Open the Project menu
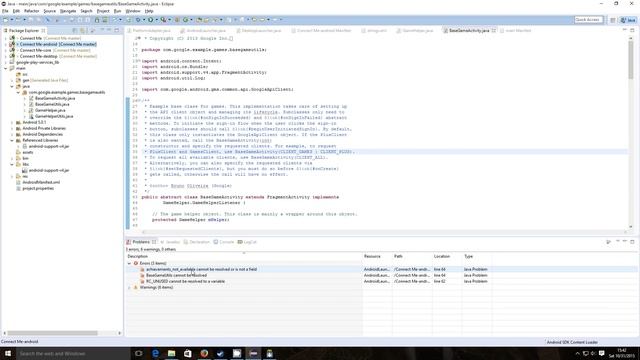Viewport: 640px width, 360px height. [x=103, y=11]
